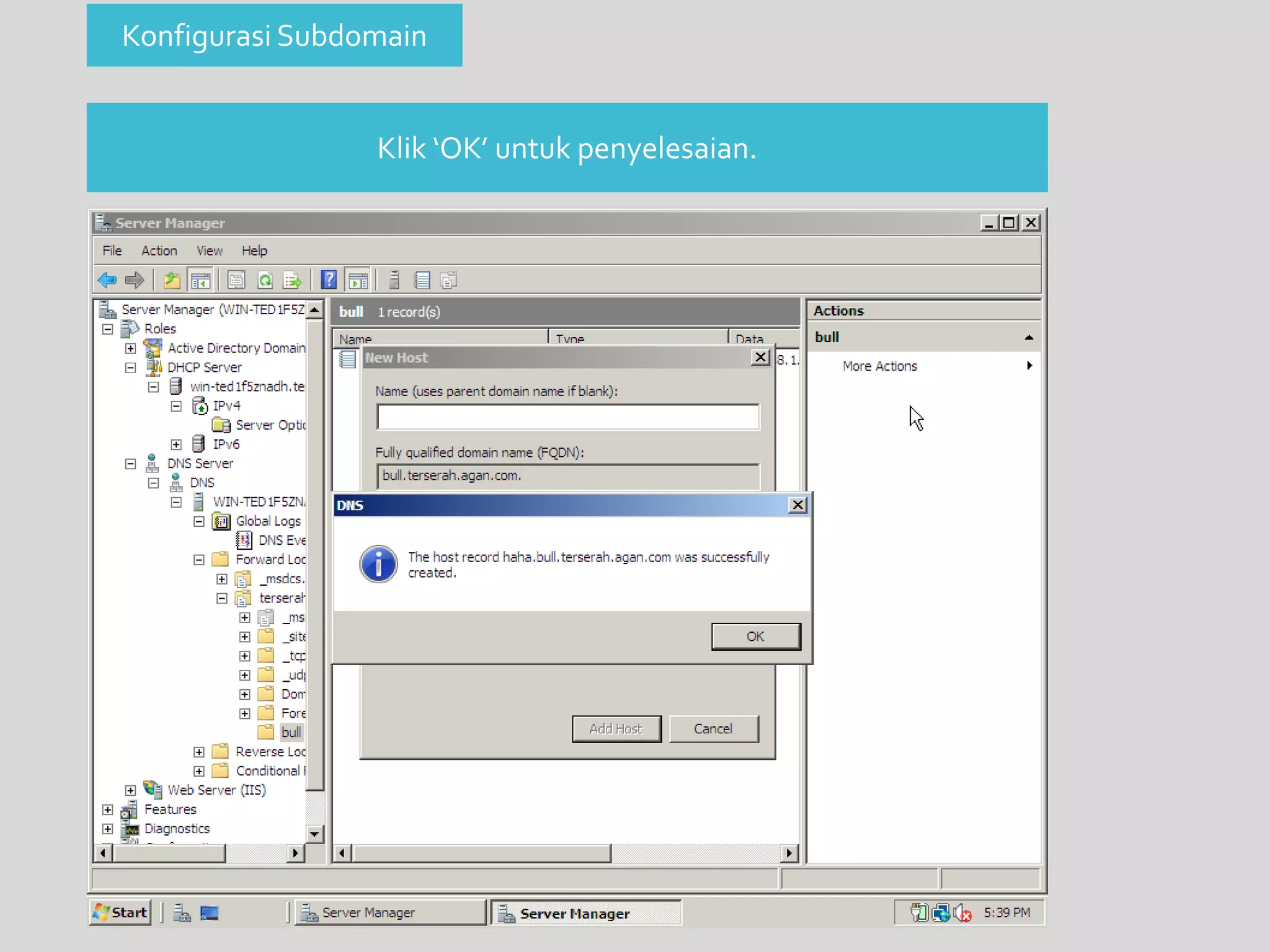Click the Start button

tap(120, 912)
